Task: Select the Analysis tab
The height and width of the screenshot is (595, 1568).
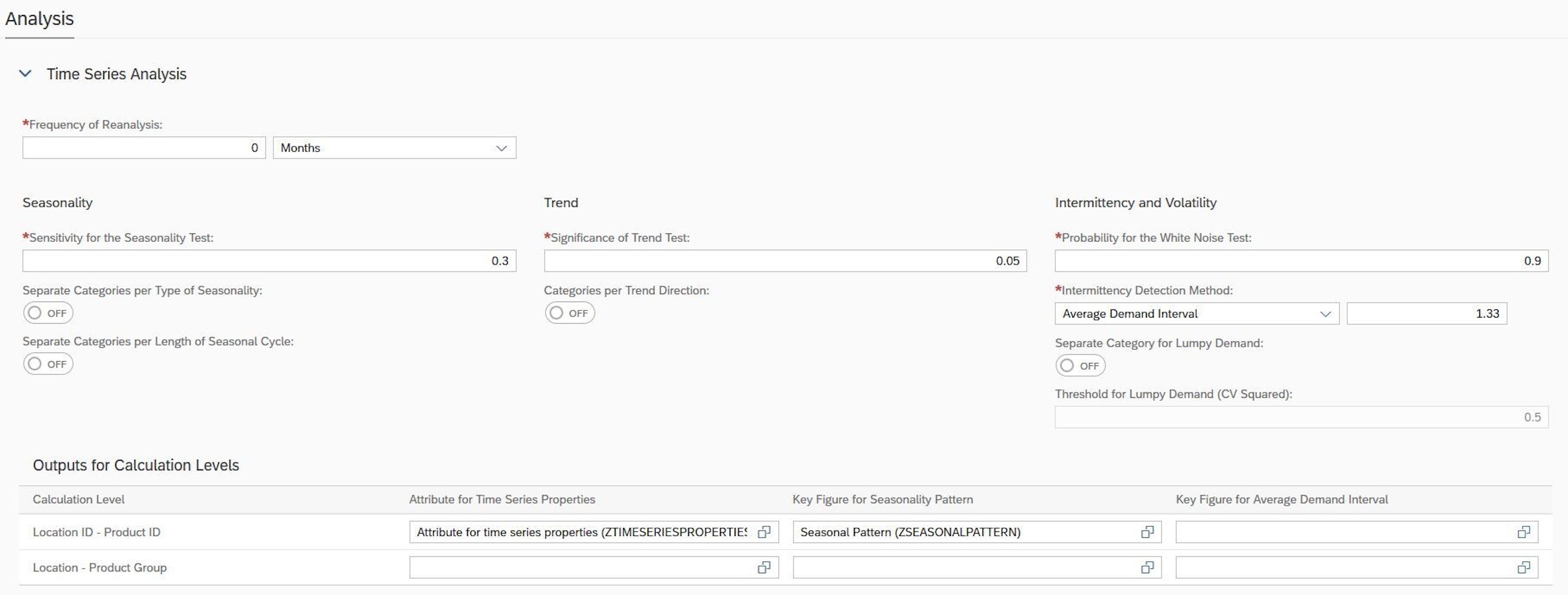Action: 40,19
